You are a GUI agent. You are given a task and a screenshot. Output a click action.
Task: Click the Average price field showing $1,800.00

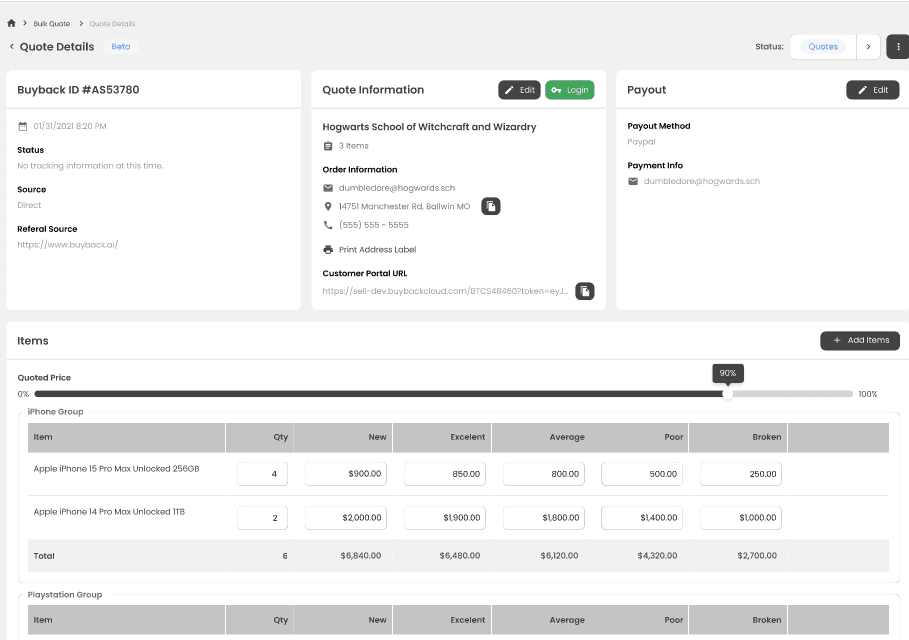pos(544,518)
